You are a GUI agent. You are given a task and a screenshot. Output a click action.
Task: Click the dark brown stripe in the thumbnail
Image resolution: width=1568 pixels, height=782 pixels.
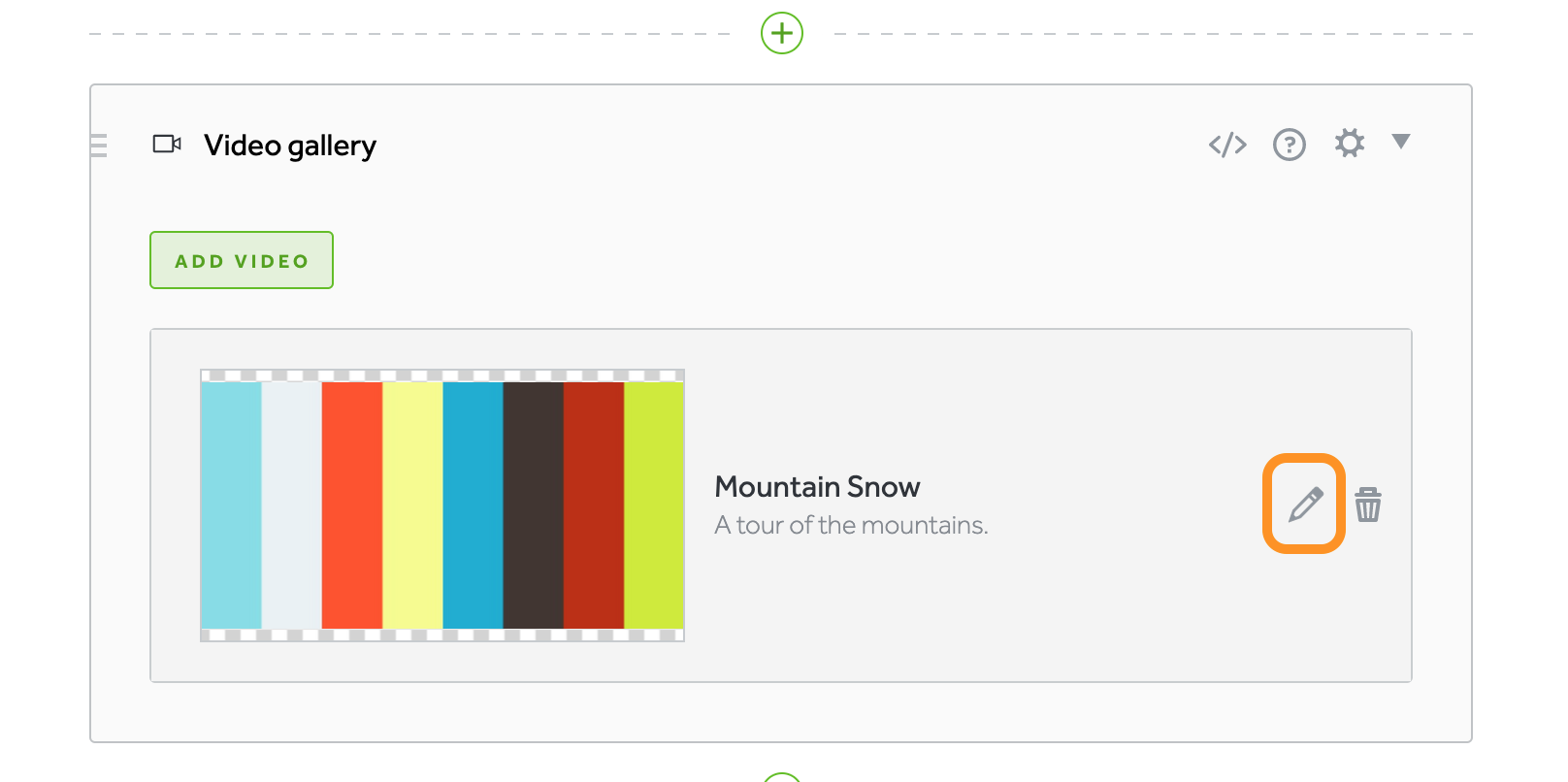click(533, 505)
